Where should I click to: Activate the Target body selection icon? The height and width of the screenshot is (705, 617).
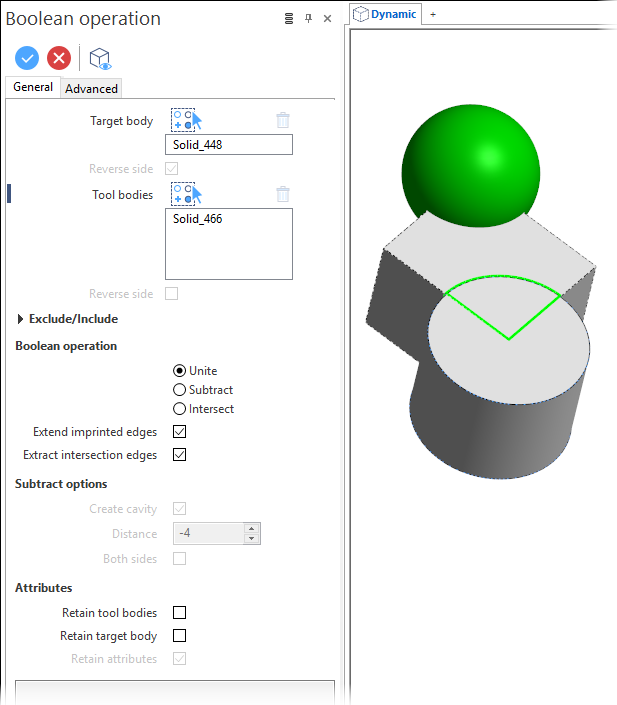click(x=186, y=120)
